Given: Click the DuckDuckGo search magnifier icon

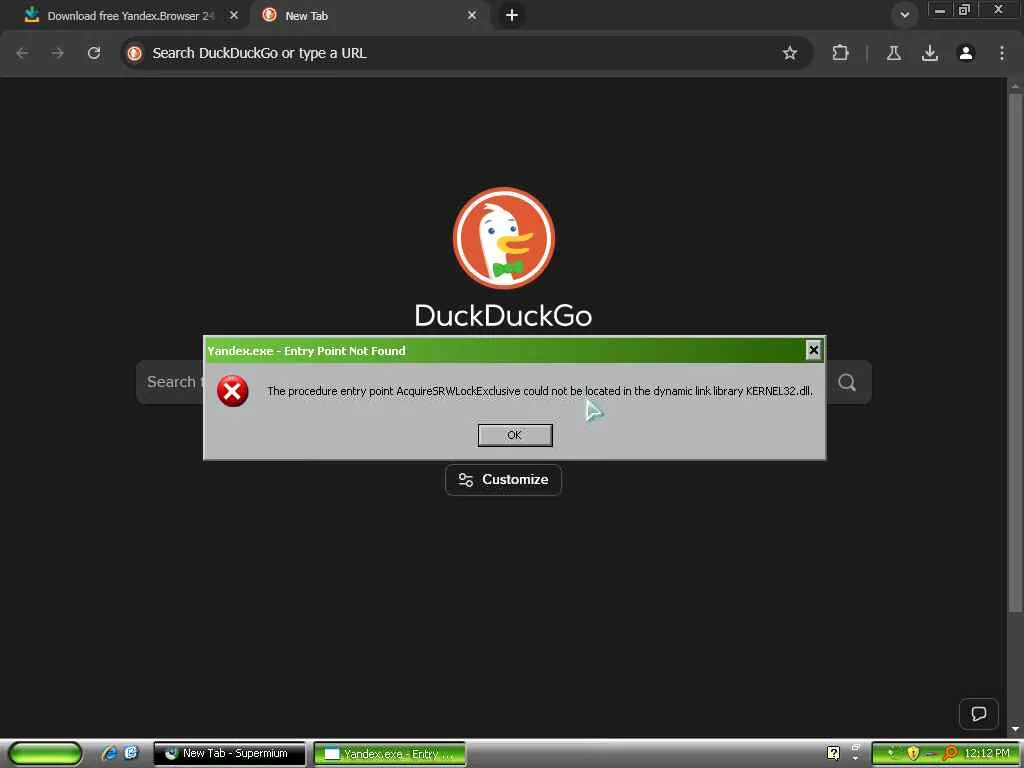Looking at the screenshot, I should (x=847, y=382).
